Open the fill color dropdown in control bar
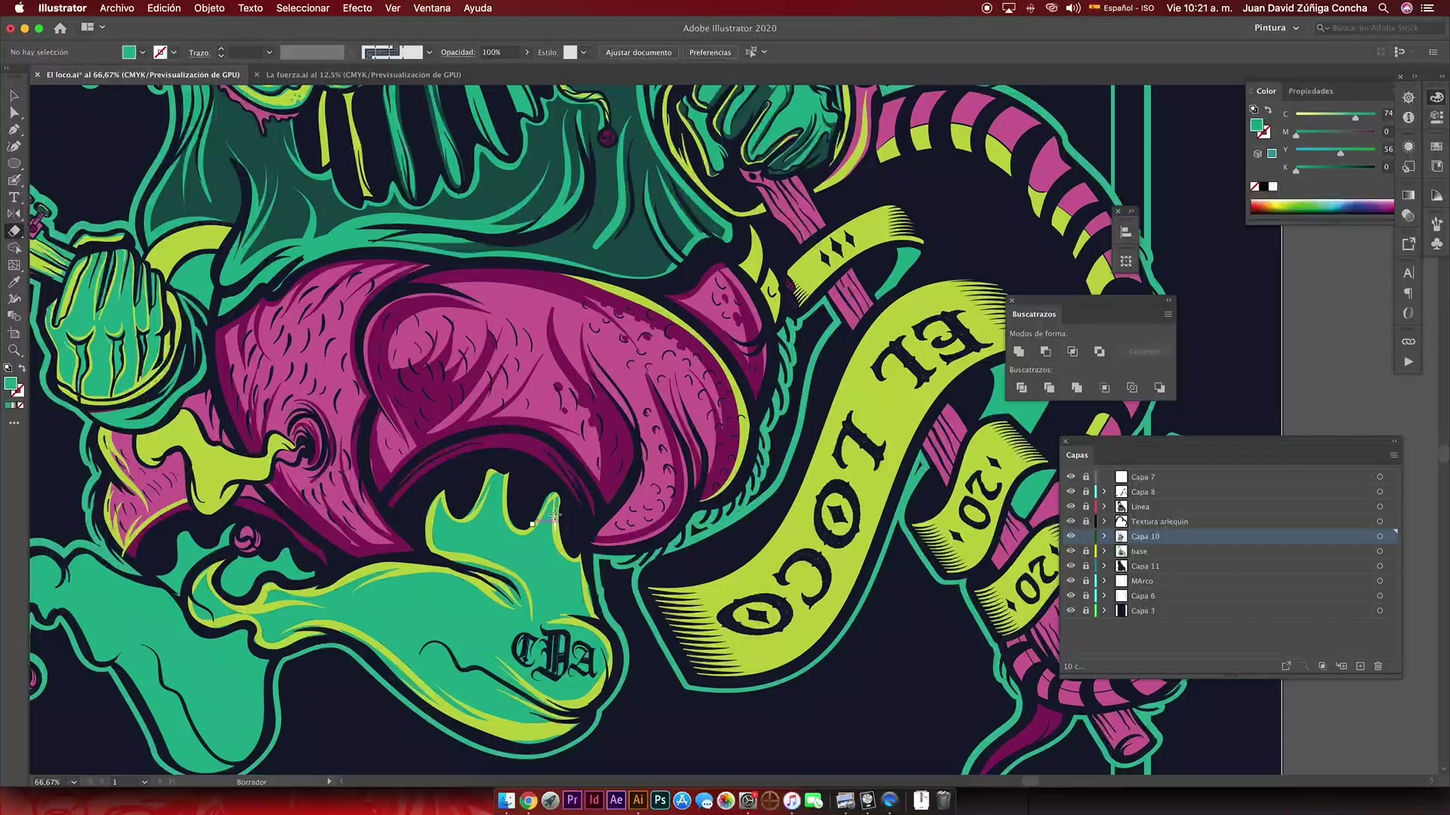1450x815 pixels. (143, 52)
